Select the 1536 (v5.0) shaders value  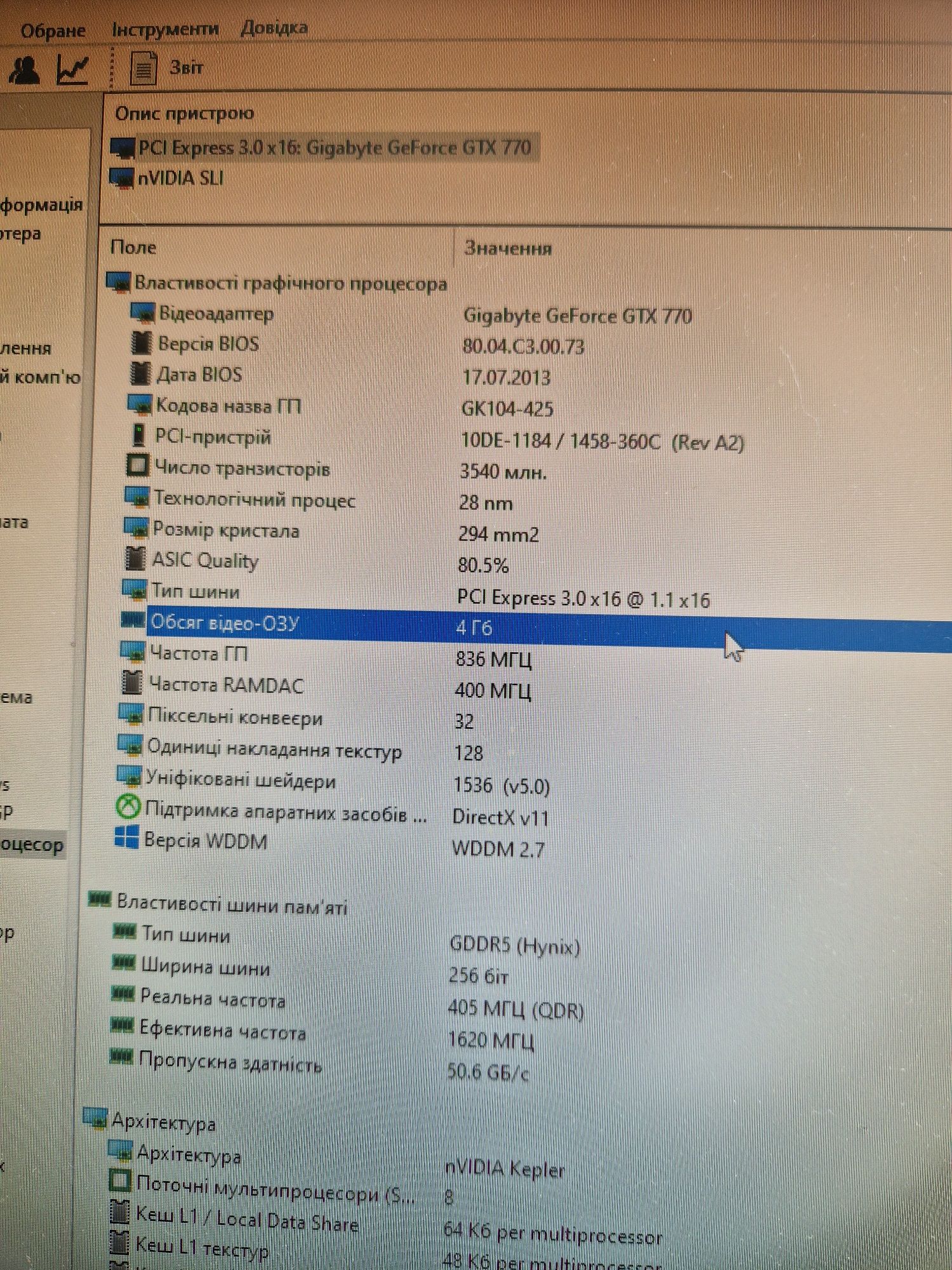click(501, 786)
